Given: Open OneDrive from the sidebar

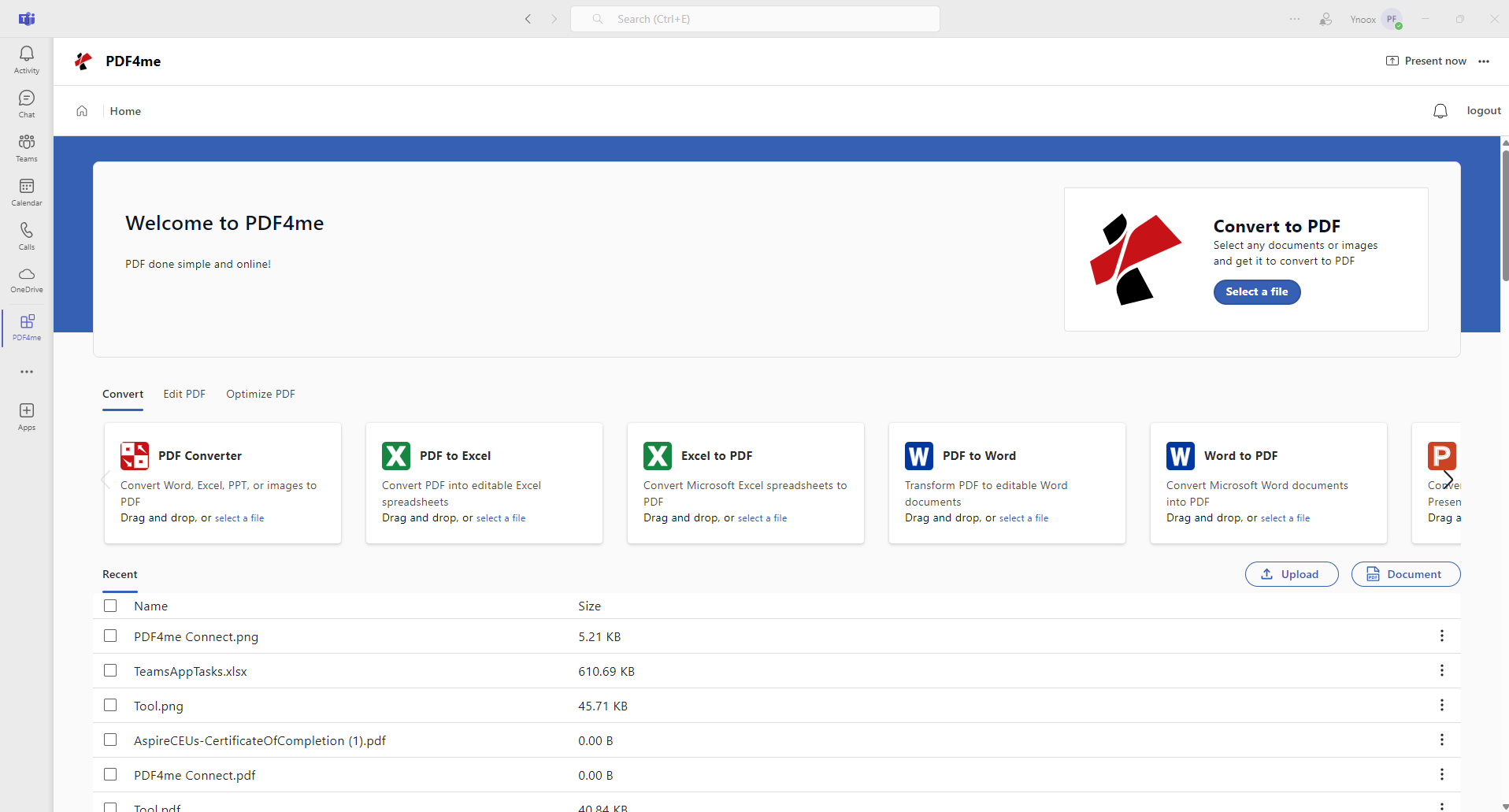Looking at the screenshot, I should pos(26,279).
